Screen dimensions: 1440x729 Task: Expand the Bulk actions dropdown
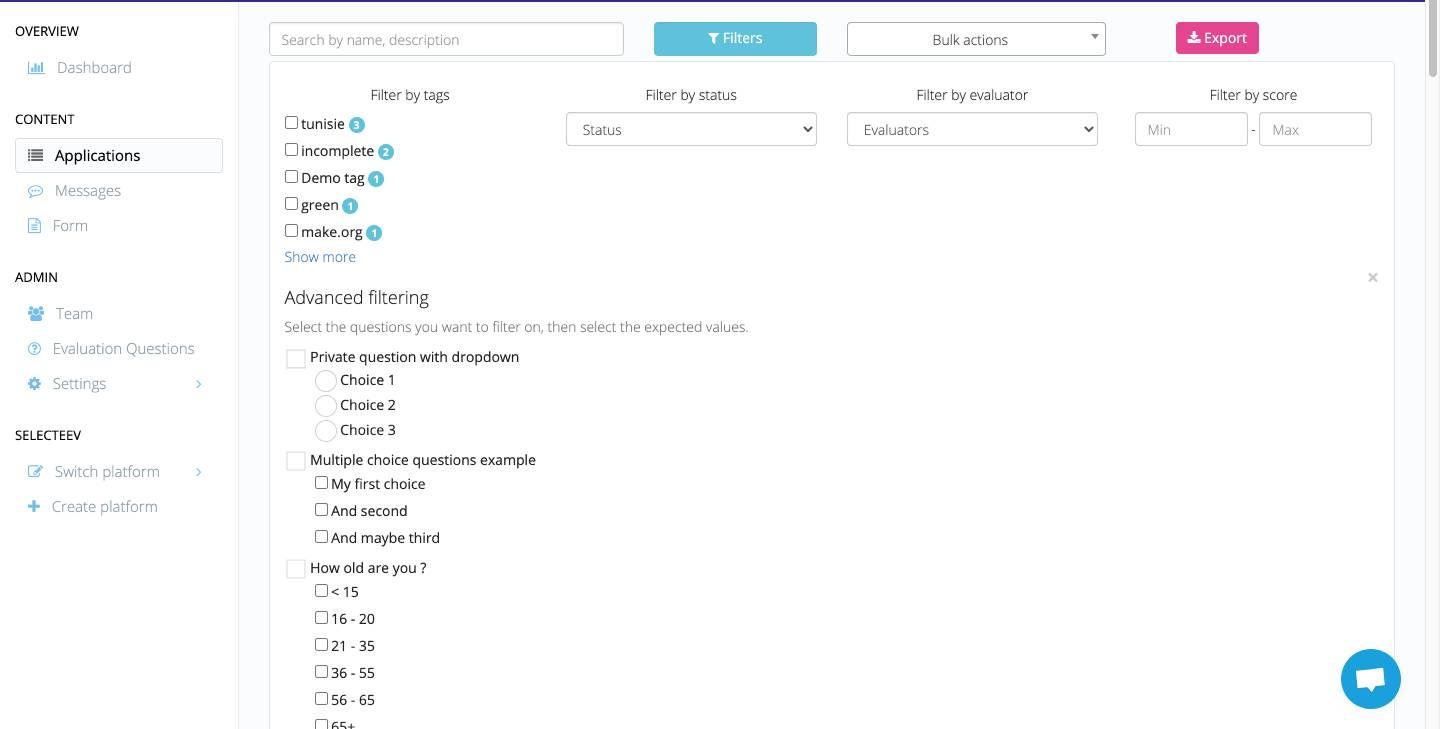pos(976,39)
